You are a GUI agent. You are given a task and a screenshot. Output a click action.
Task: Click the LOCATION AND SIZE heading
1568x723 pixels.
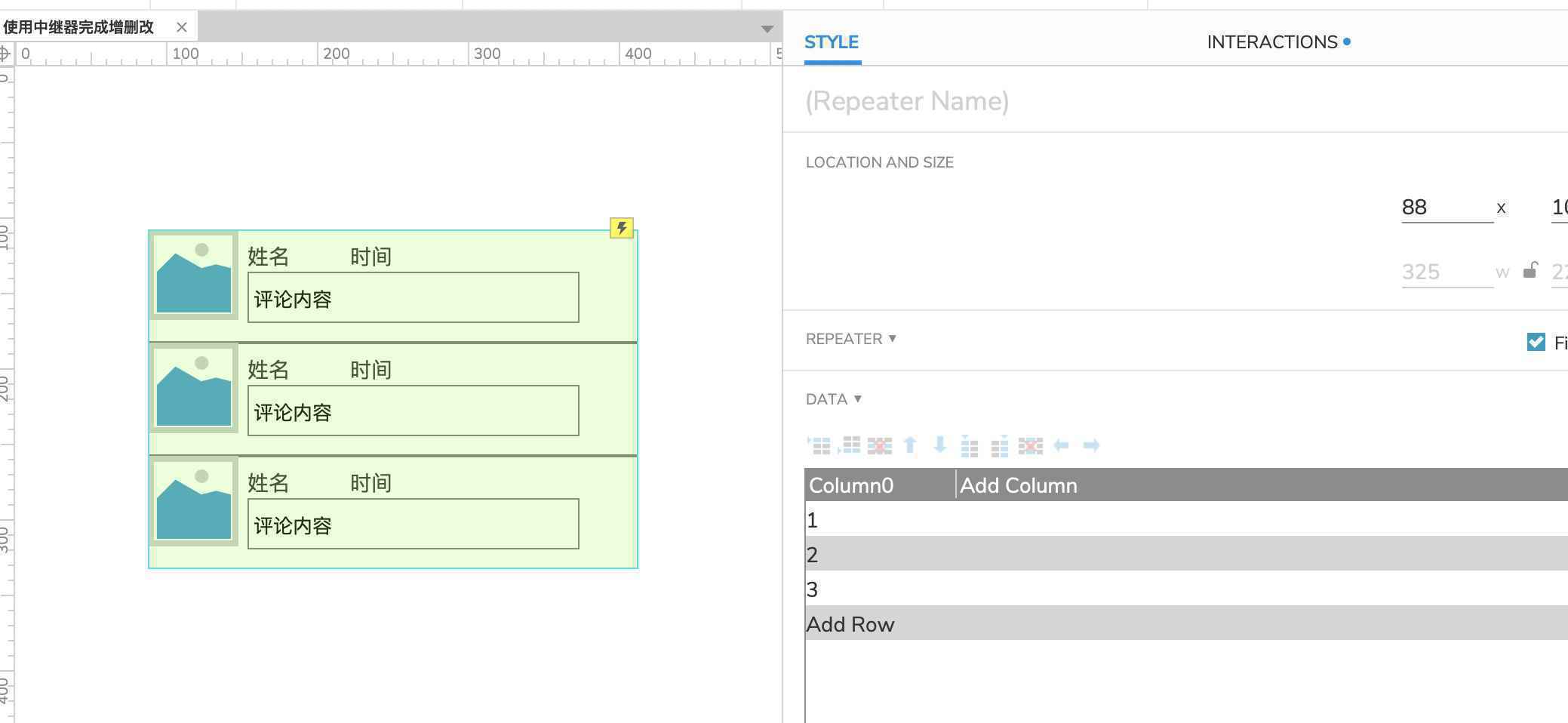pos(879,162)
